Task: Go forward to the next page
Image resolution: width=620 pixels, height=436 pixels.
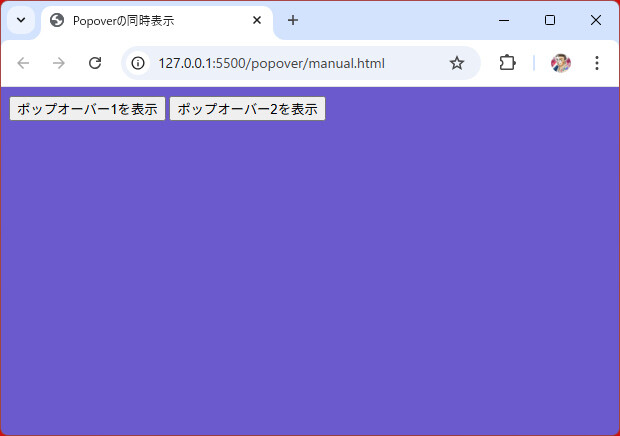Action: 59,63
